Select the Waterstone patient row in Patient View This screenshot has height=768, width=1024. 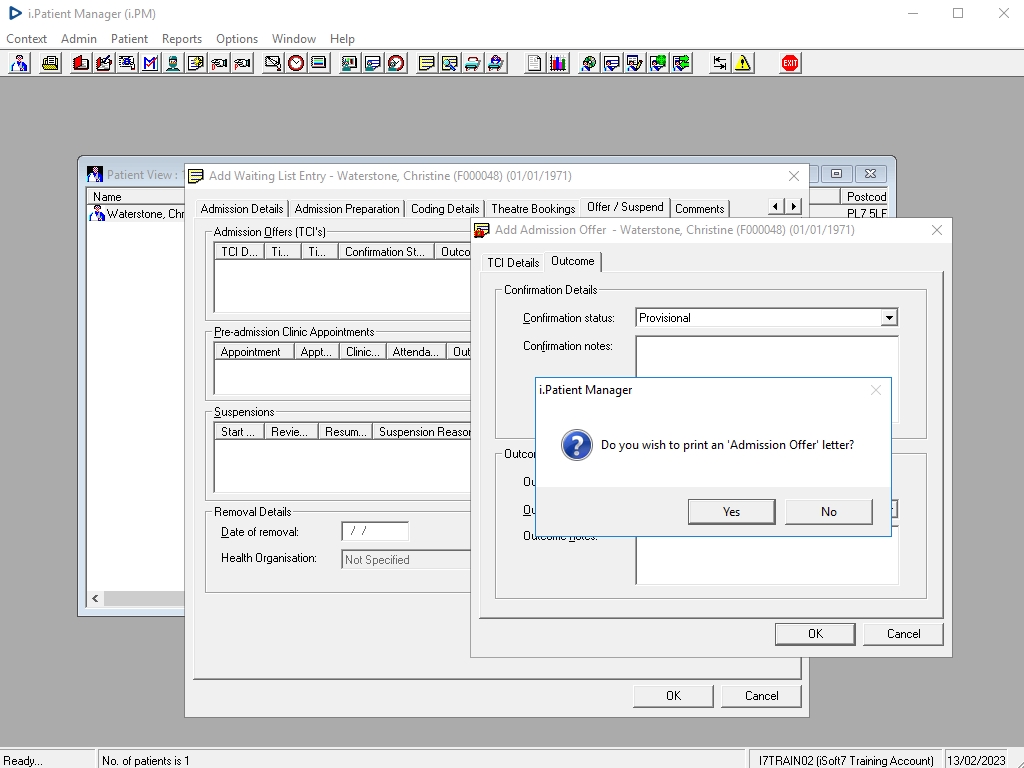[137, 214]
